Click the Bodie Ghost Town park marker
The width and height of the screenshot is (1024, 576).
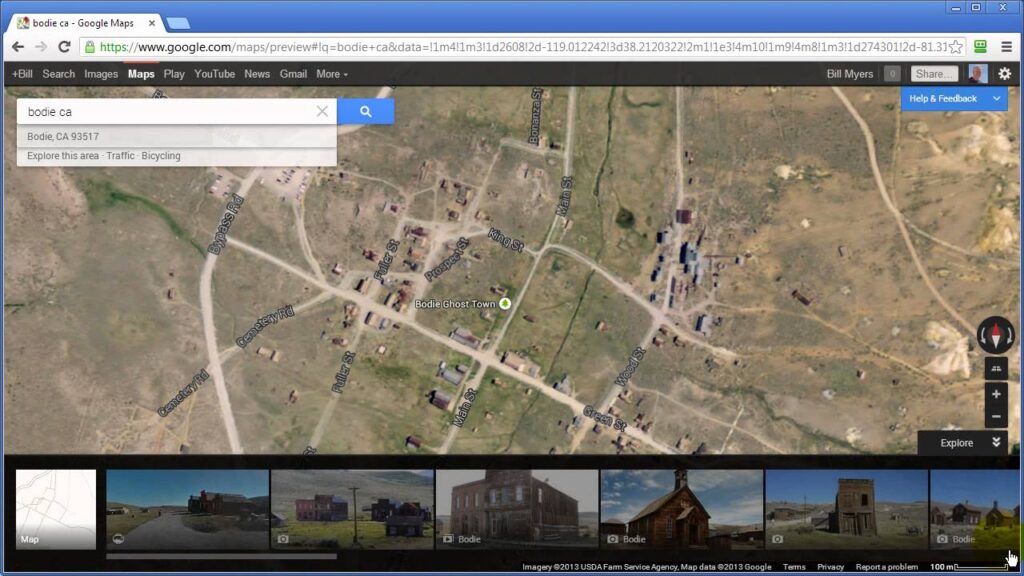coord(505,304)
